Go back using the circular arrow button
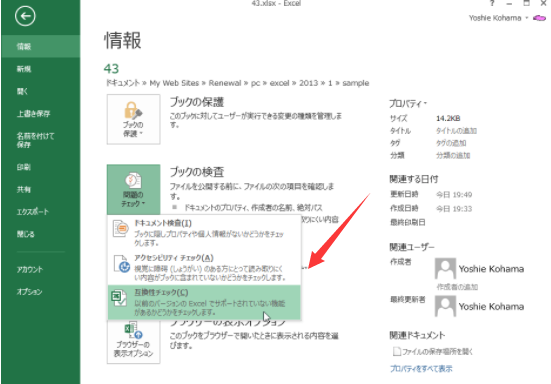 (x=25, y=16)
